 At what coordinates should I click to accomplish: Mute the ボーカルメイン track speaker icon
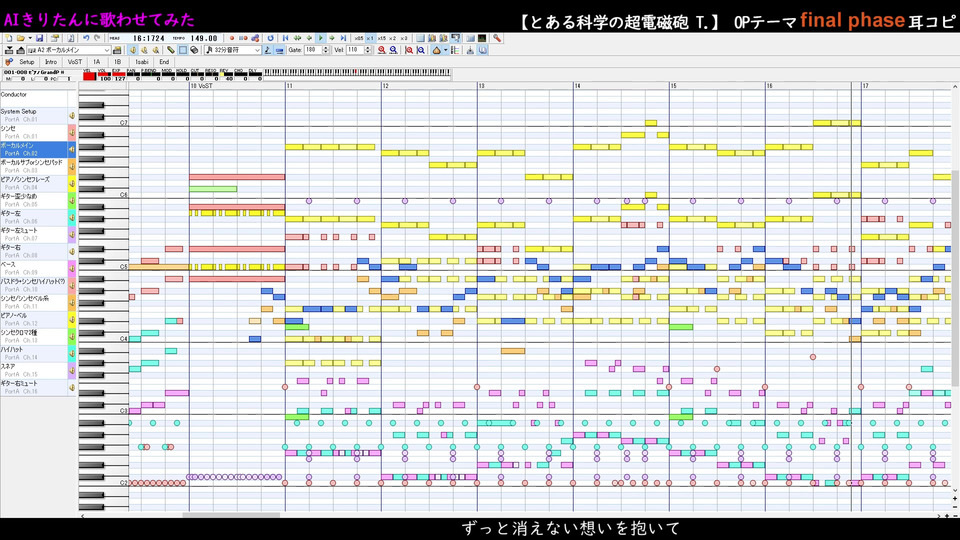click(72, 149)
